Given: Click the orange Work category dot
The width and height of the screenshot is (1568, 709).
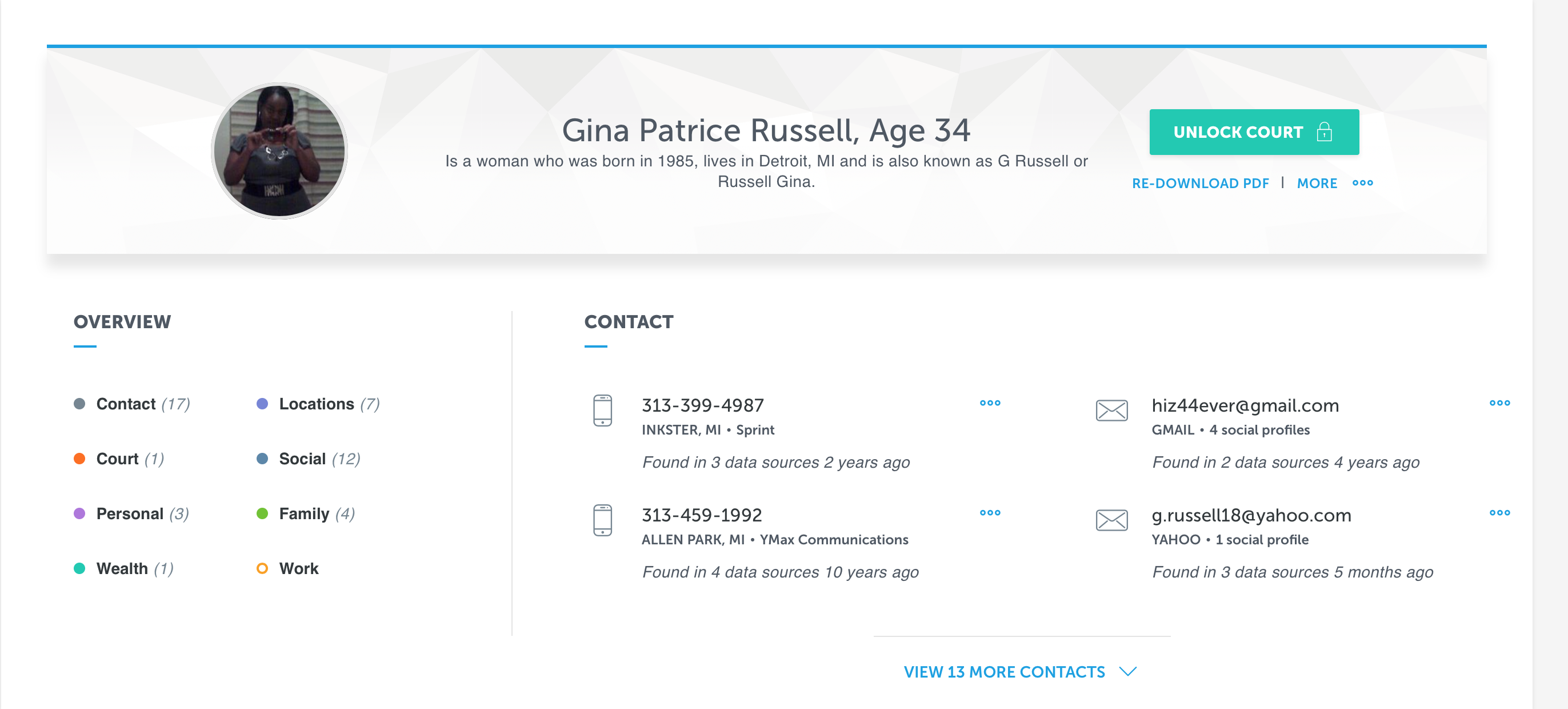Looking at the screenshot, I should (x=262, y=568).
